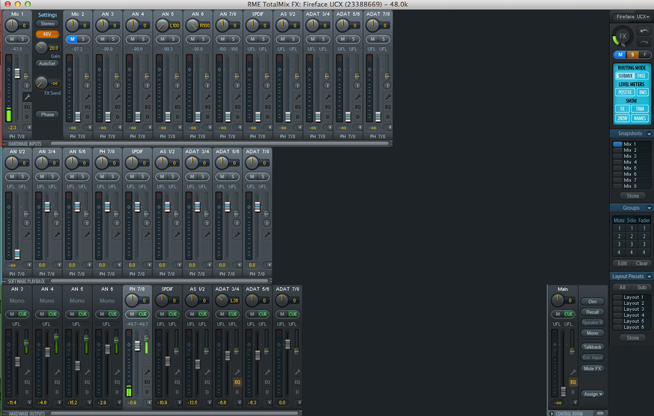Click the AN 5 input pan knob
This screenshot has width=654, height=416.
[162, 25]
